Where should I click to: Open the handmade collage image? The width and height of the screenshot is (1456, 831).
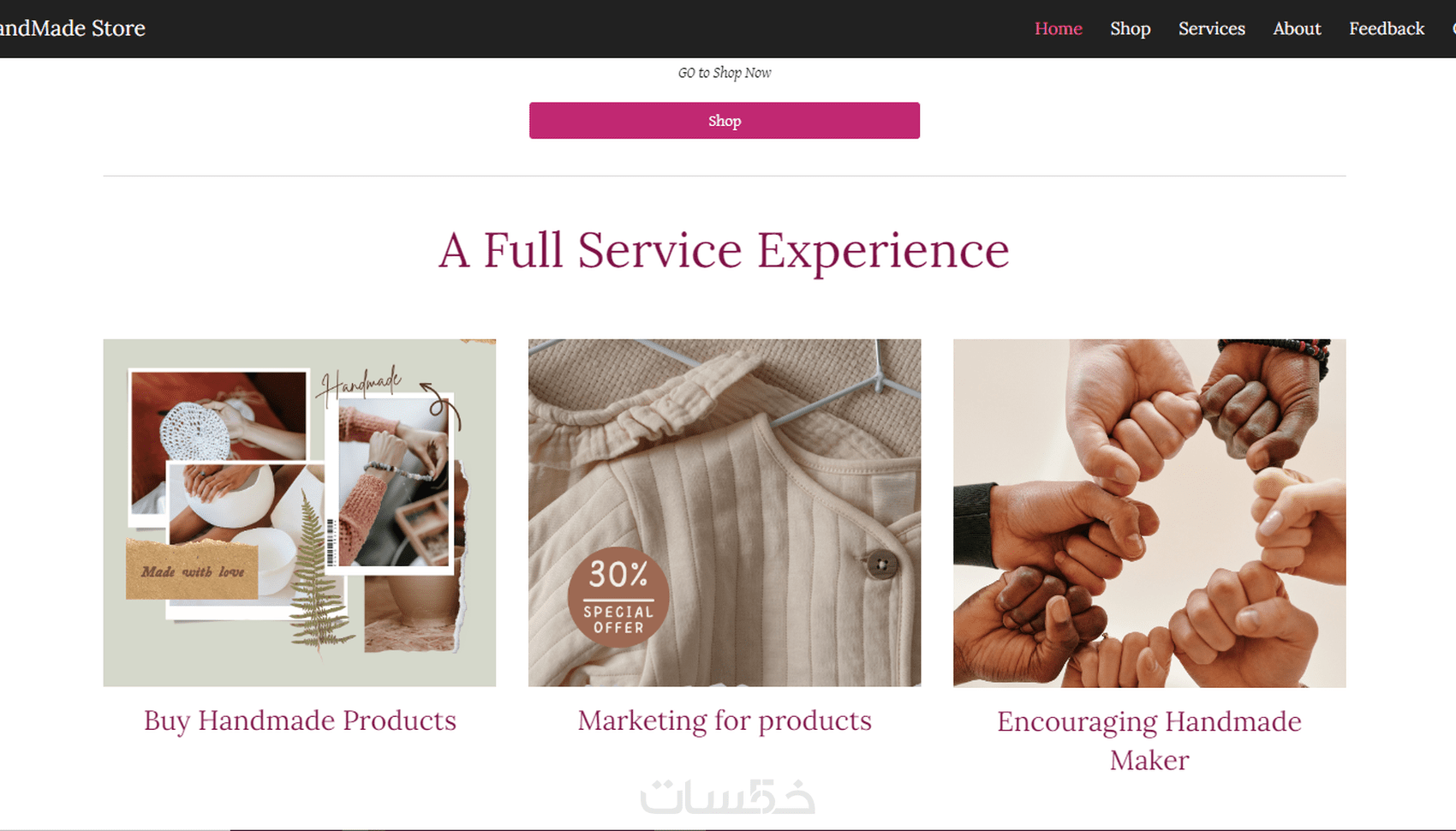point(300,512)
